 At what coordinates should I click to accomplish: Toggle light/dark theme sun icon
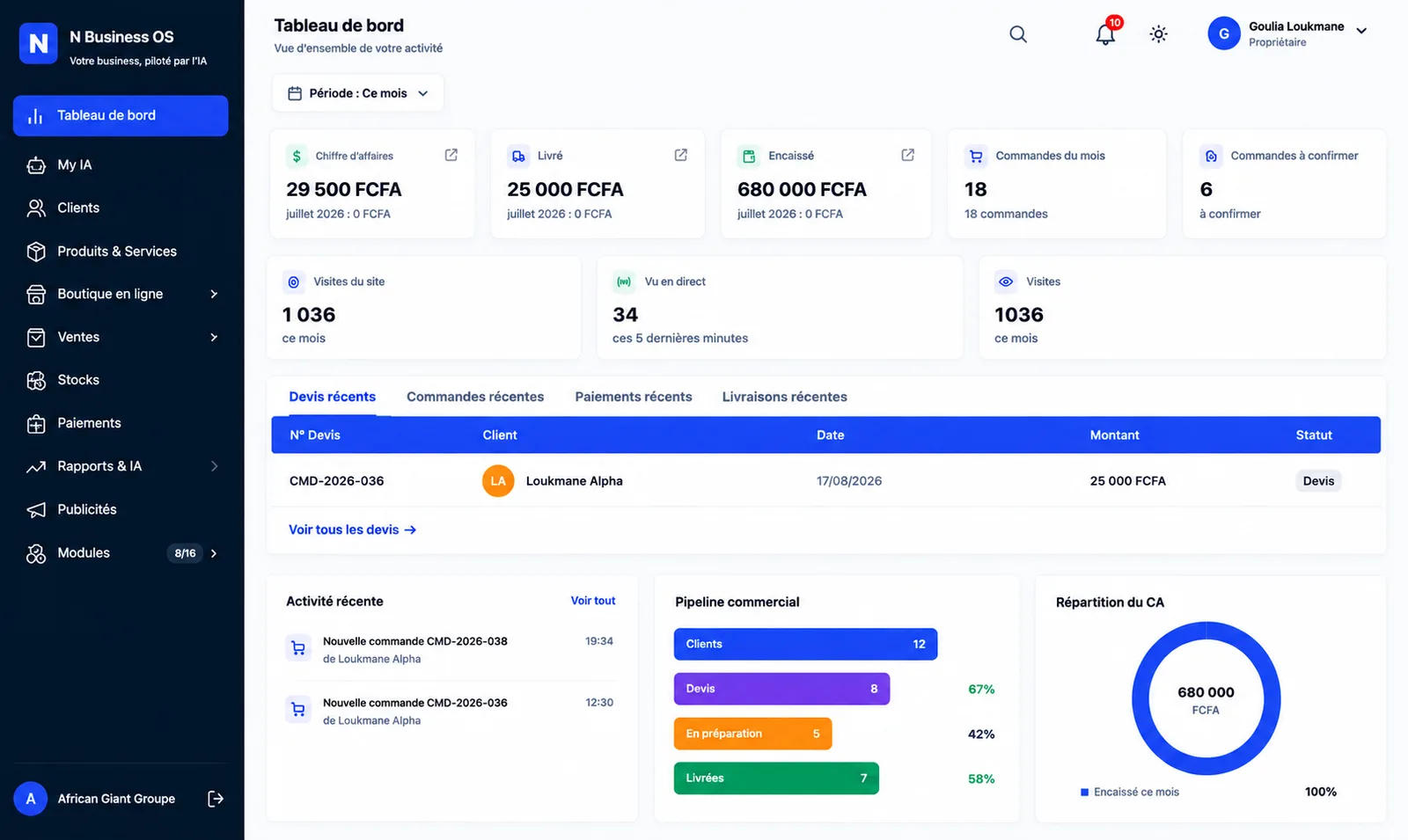(x=1159, y=34)
